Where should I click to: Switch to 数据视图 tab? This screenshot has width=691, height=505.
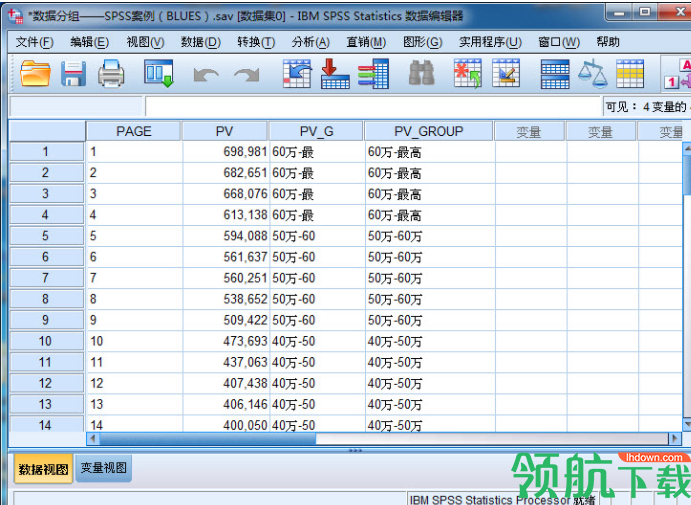tap(43, 469)
